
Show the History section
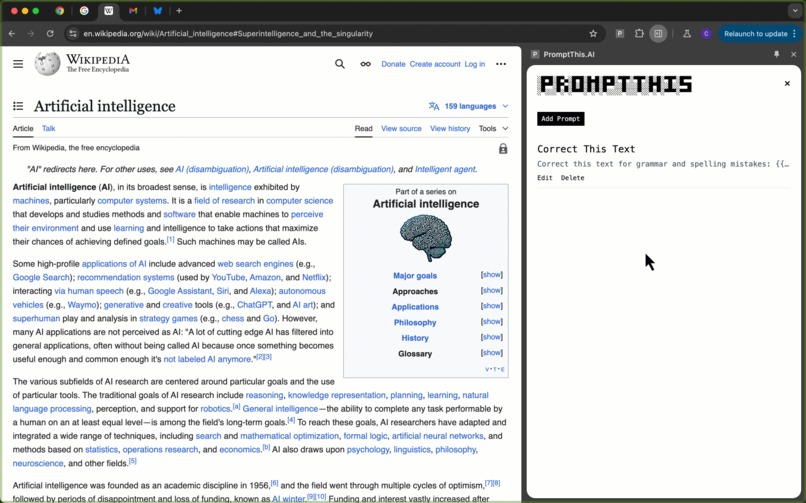tap(491, 337)
